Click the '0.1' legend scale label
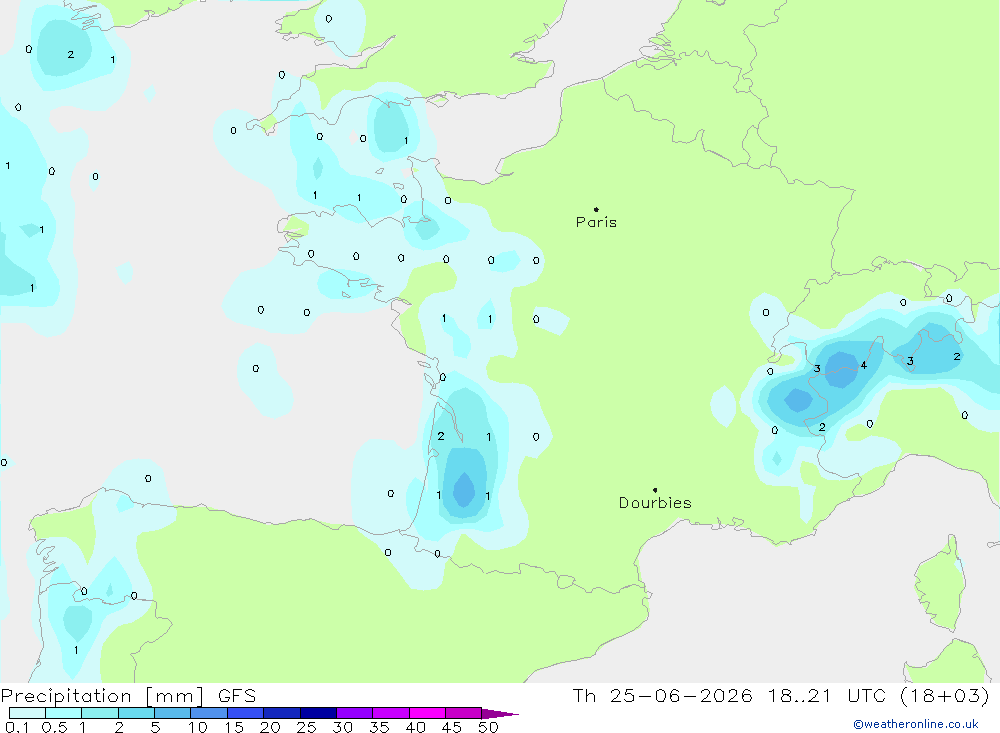Viewport: 1000px width, 733px height. pyautogui.click(x=17, y=727)
